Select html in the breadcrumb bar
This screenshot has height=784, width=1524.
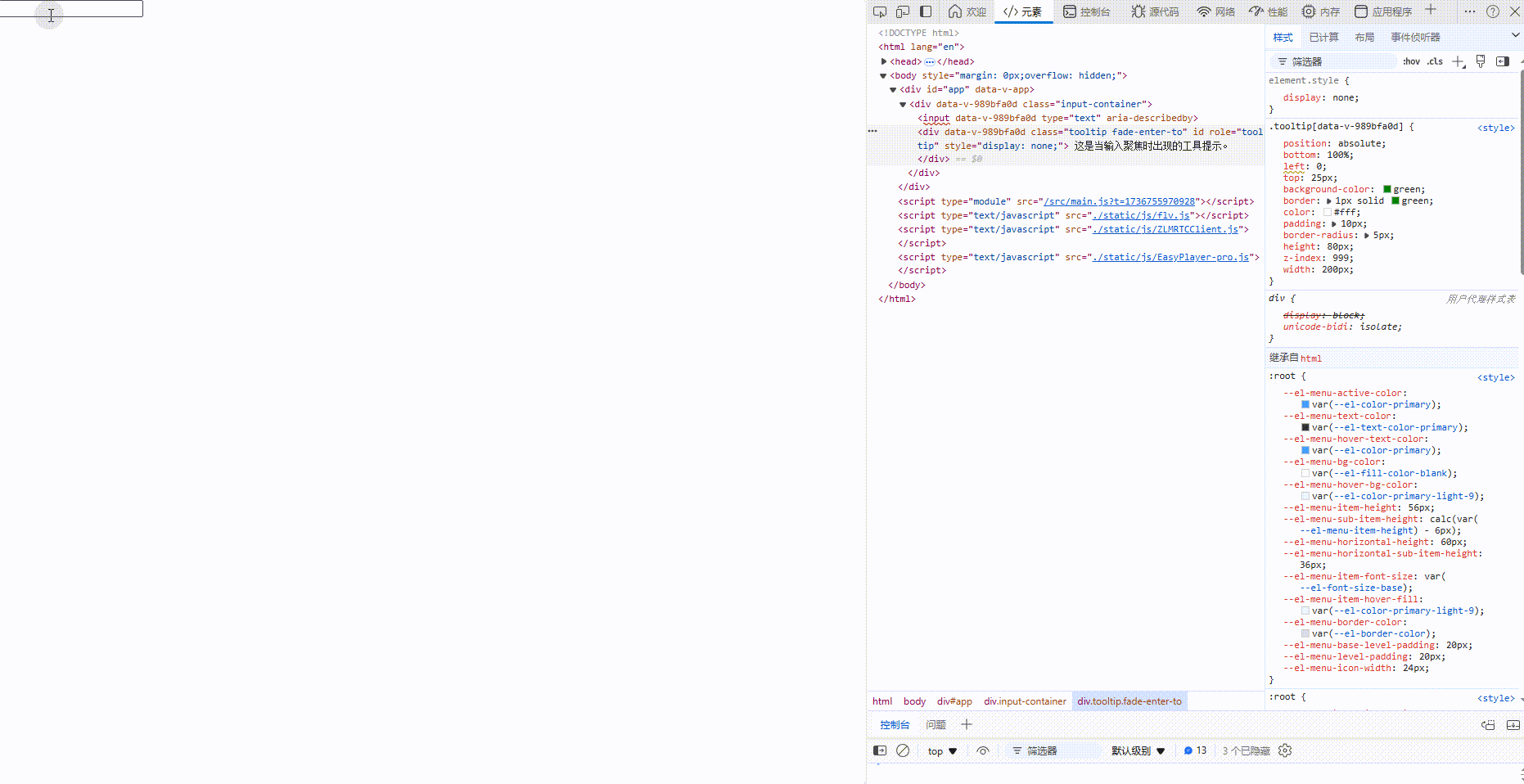pos(882,701)
